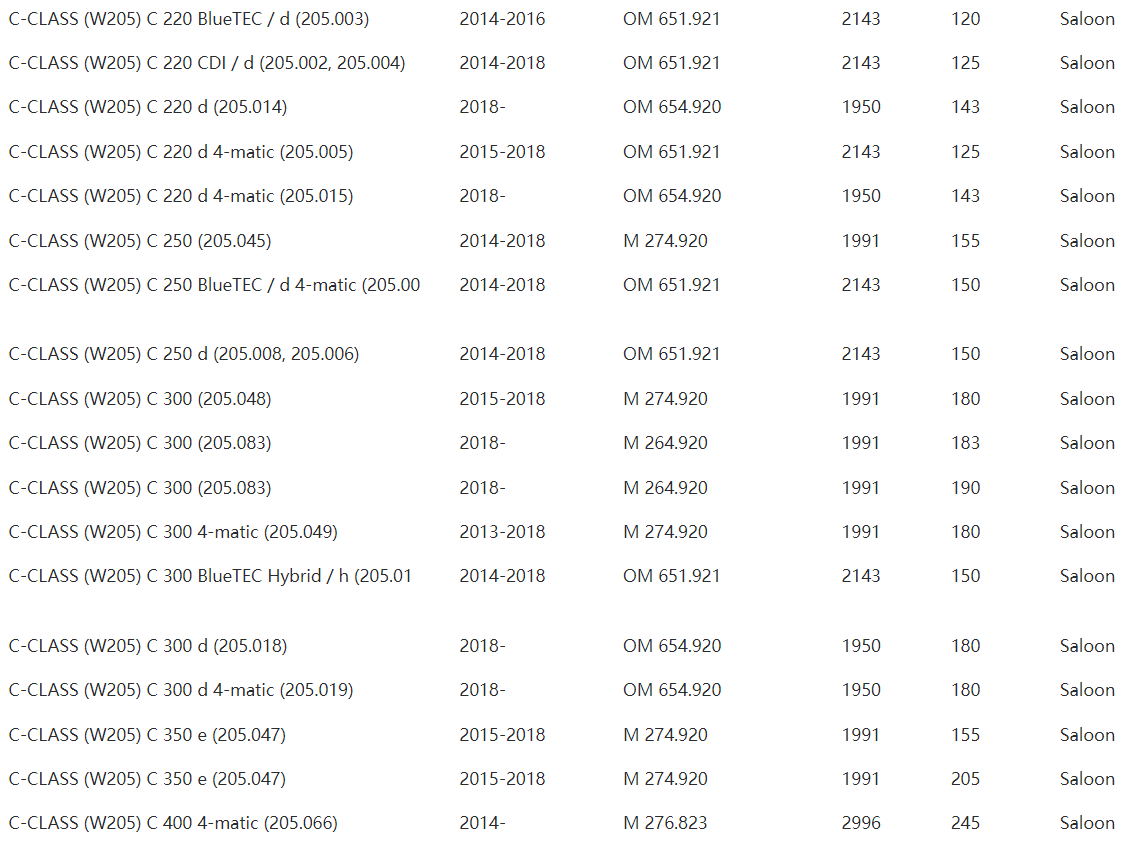This screenshot has width=1134, height=841.
Task: Select the C 300 (205.048) model name
Action: pos(140,399)
